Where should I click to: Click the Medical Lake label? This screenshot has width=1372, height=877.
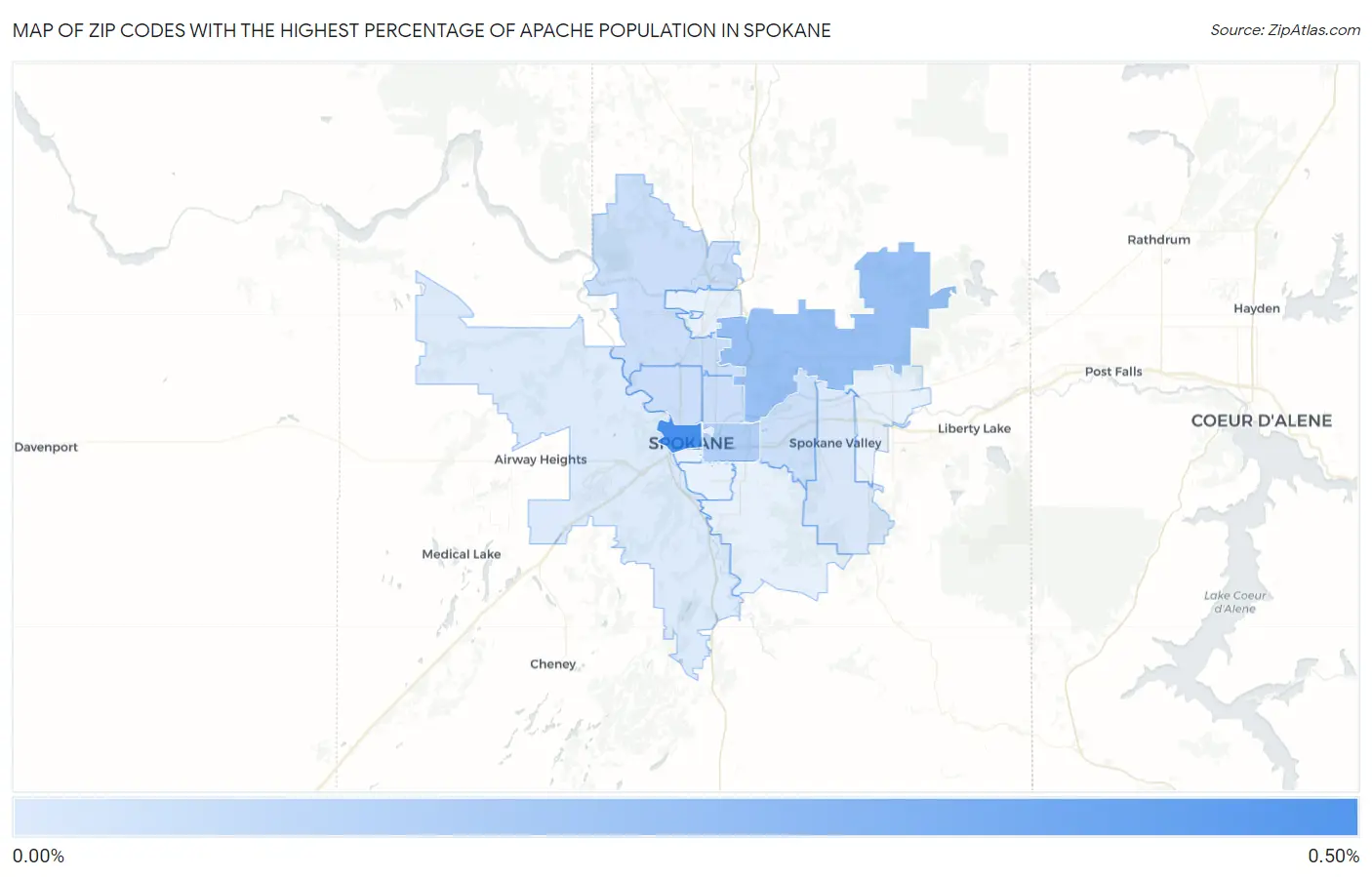[x=461, y=554]
